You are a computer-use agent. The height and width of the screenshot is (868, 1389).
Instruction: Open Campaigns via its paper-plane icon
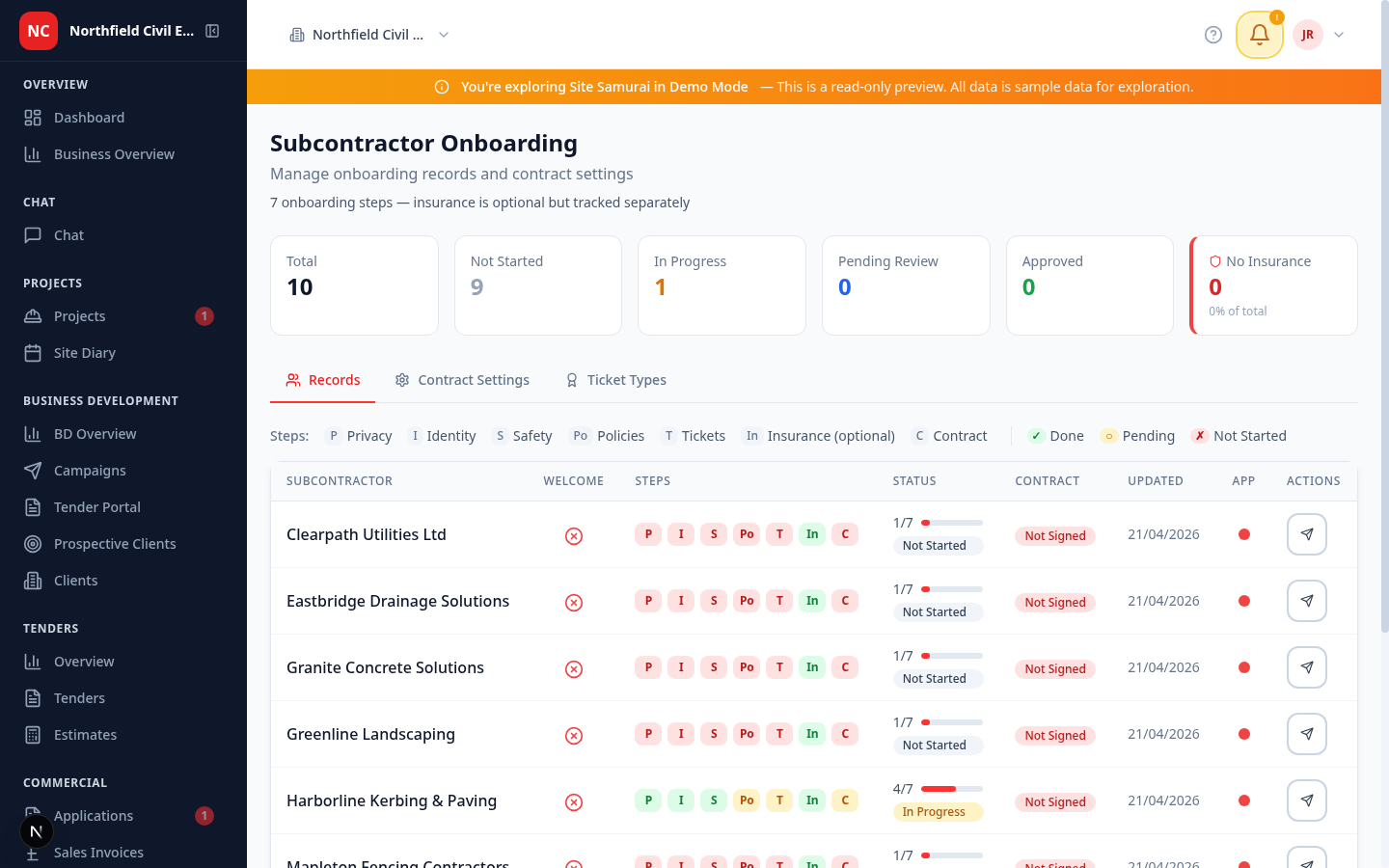point(35,470)
